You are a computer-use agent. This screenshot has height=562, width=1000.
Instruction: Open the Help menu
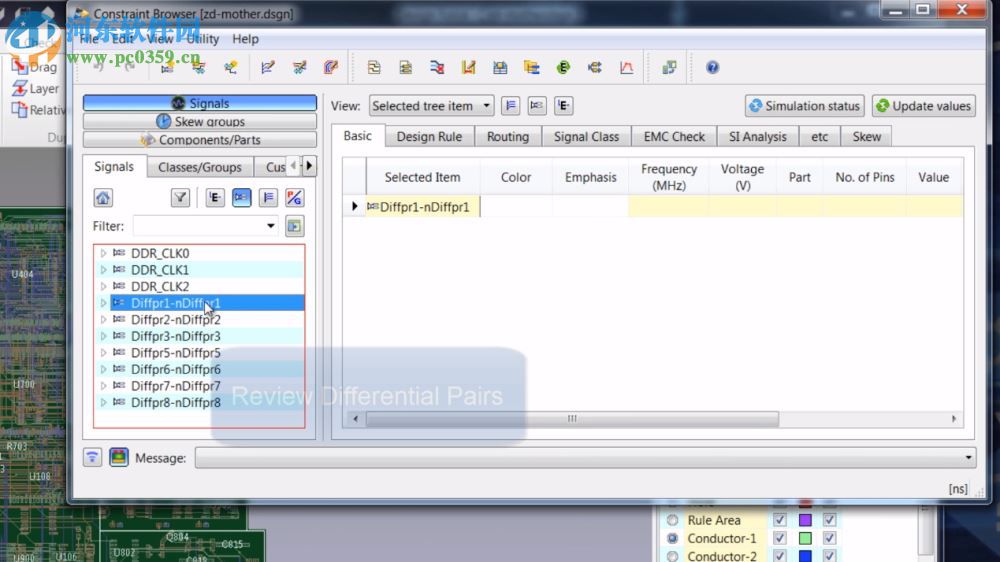245,39
